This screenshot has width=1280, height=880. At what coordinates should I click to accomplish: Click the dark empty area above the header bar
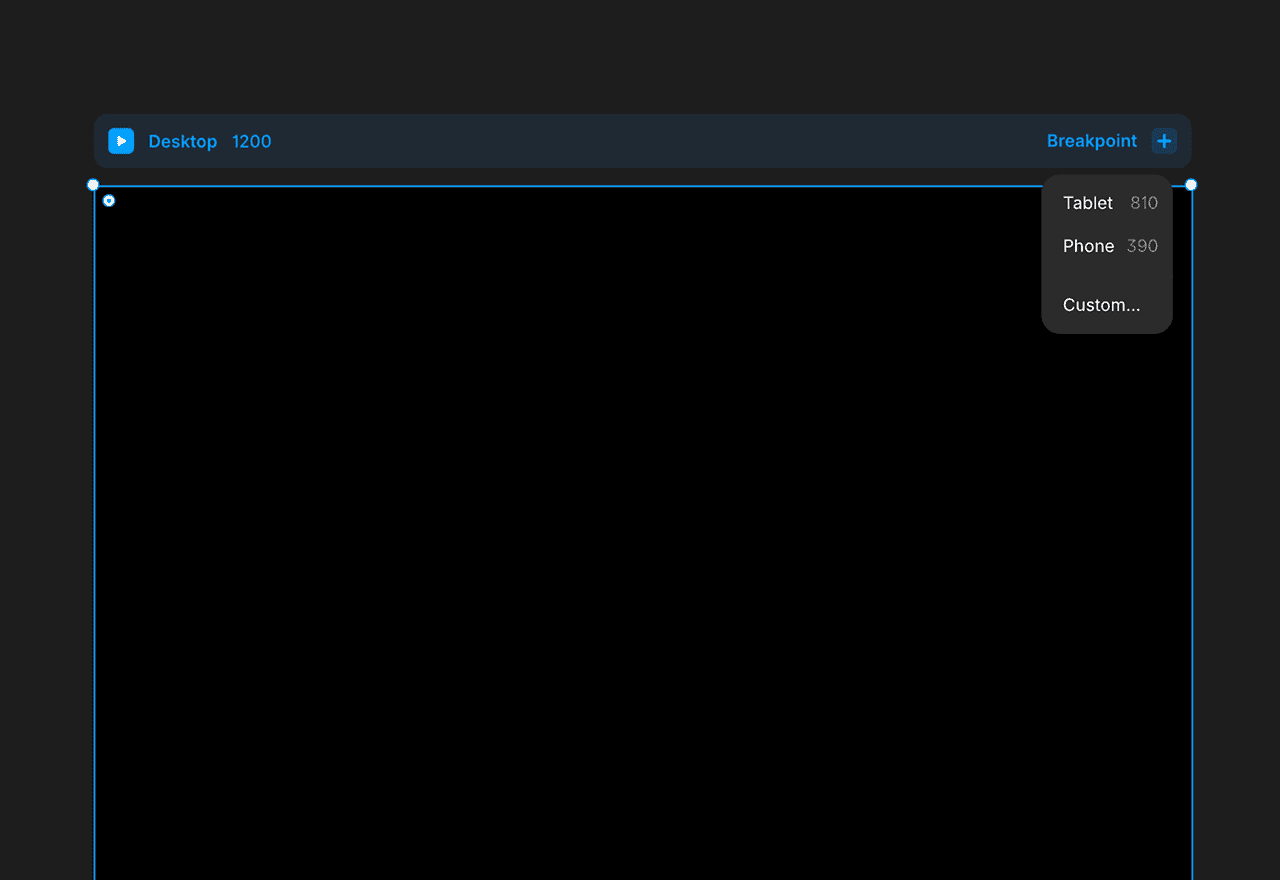[640, 55]
